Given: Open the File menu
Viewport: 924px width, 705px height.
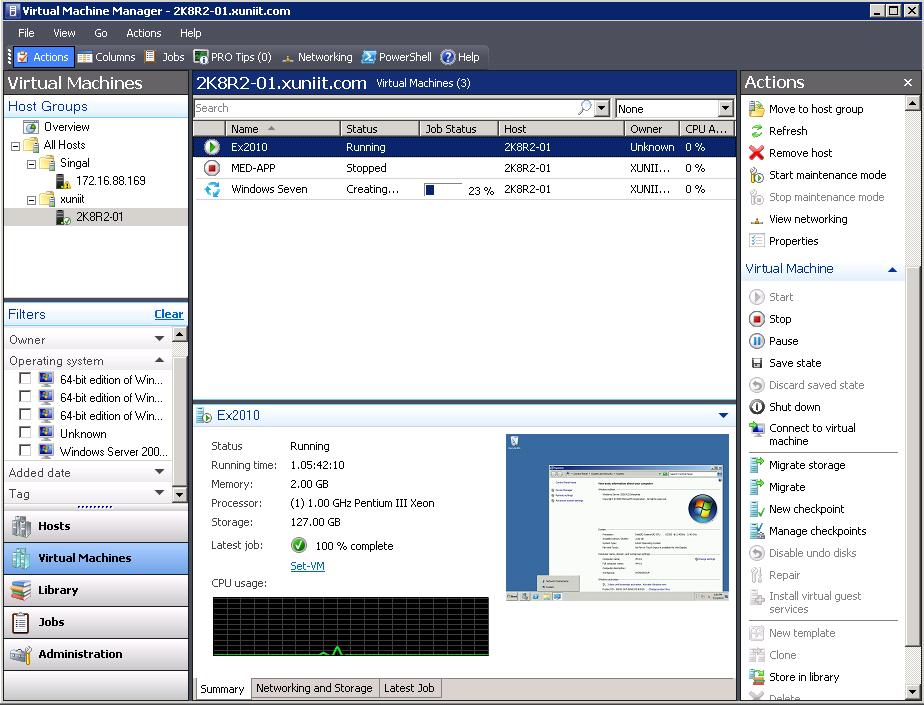Looking at the screenshot, I should pos(26,33).
